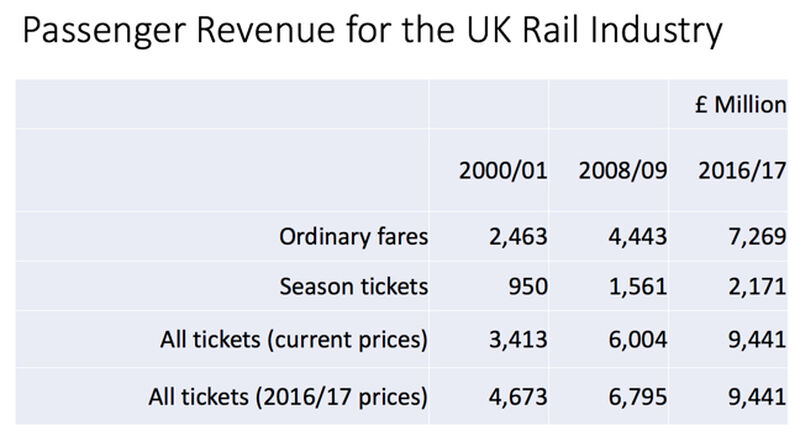Select the All tickets (current prices) row label

pos(294,340)
